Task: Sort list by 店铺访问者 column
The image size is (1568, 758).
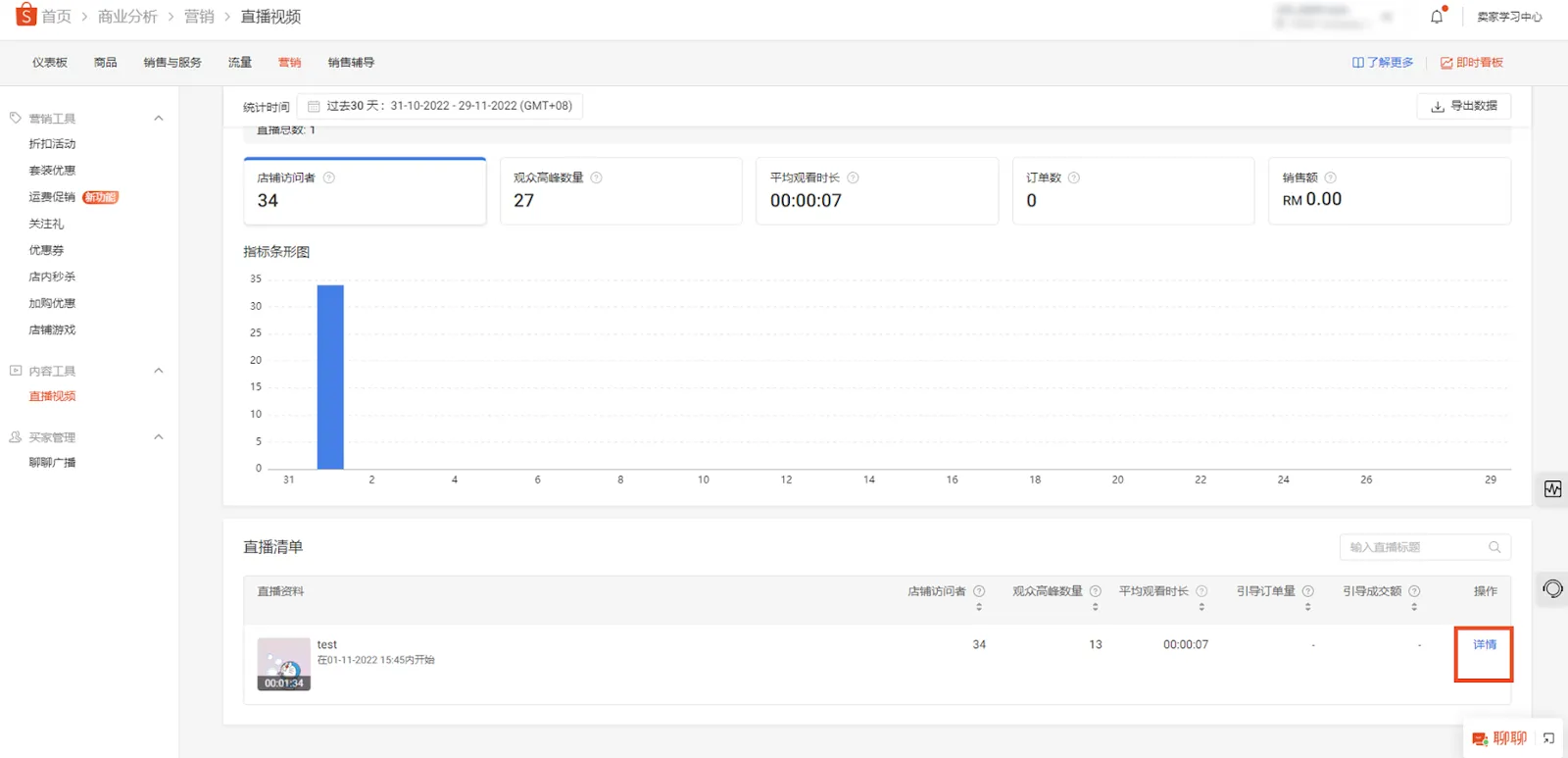Action: pyautogui.click(x=979, y=607)
